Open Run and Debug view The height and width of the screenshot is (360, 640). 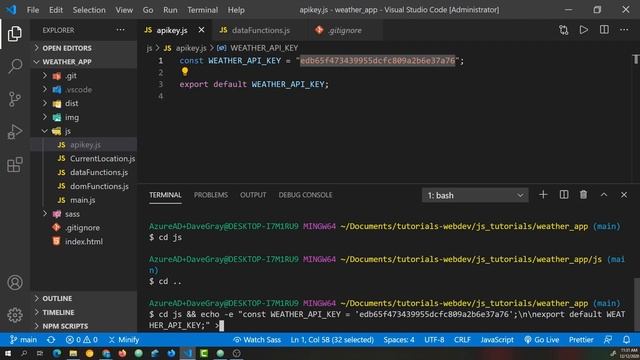(15, 132)
